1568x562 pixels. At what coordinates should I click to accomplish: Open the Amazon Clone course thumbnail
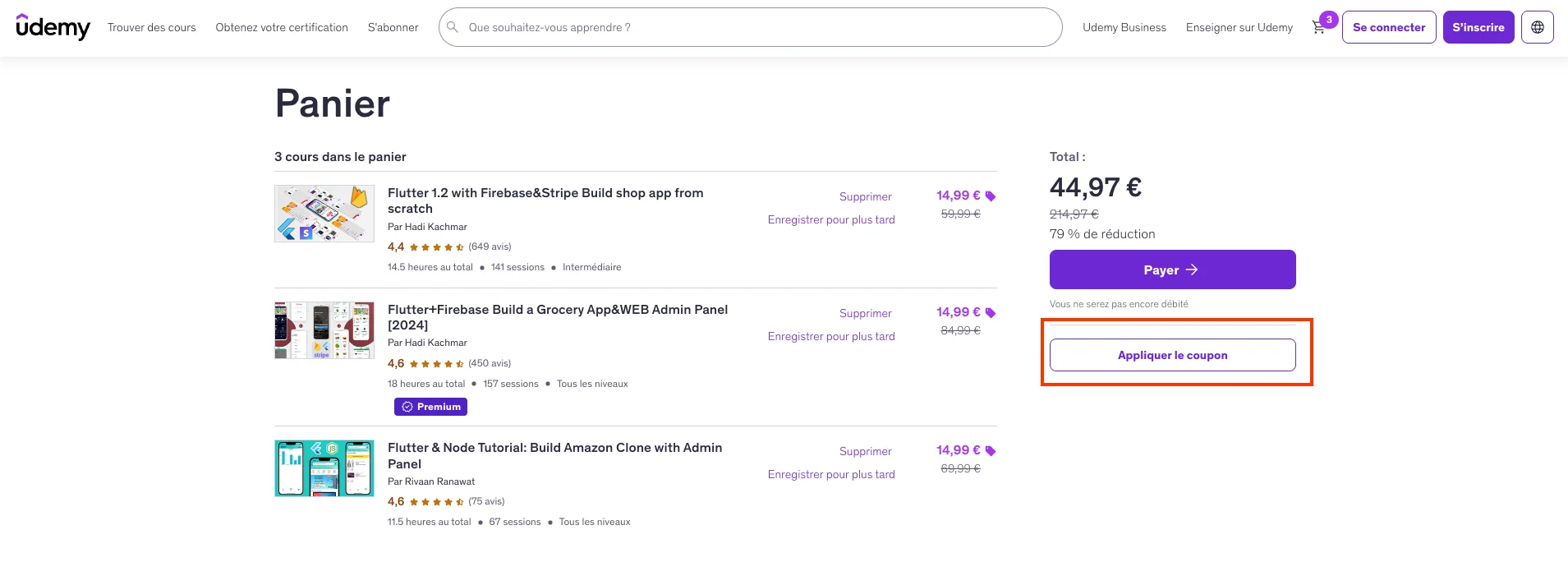coord(324,468)
